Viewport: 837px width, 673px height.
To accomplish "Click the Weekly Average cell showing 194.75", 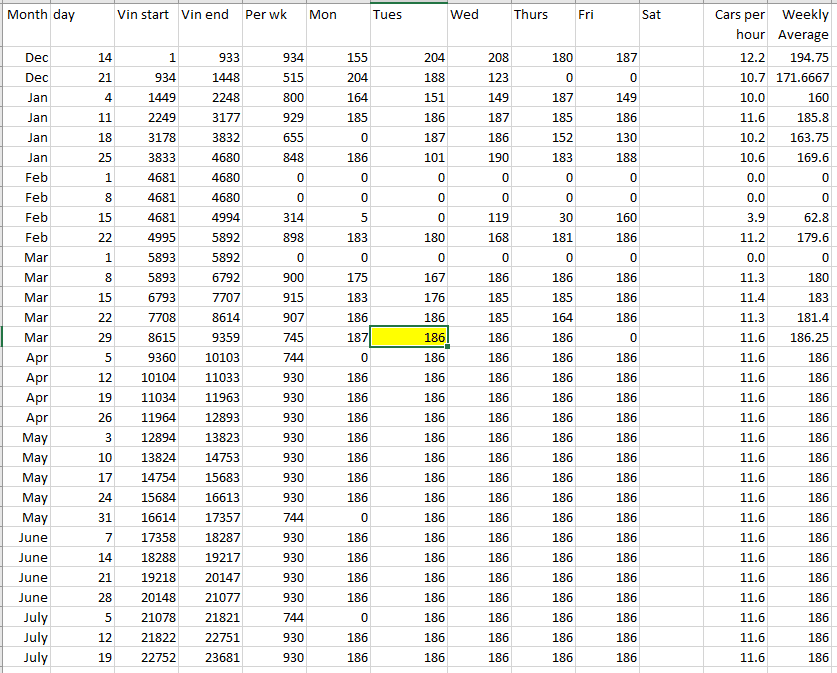I will click(803, 58).
